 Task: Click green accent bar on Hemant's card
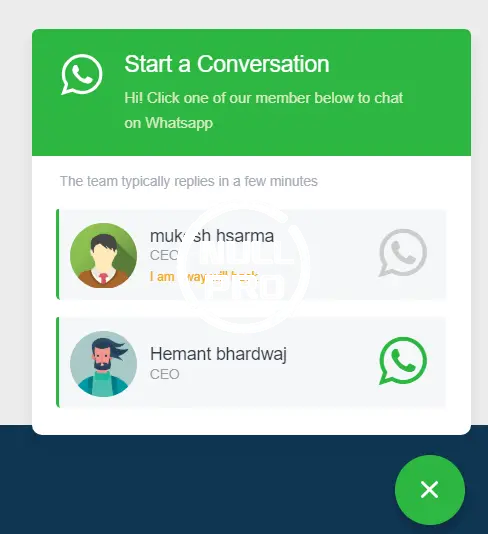(x=58, y=362)
